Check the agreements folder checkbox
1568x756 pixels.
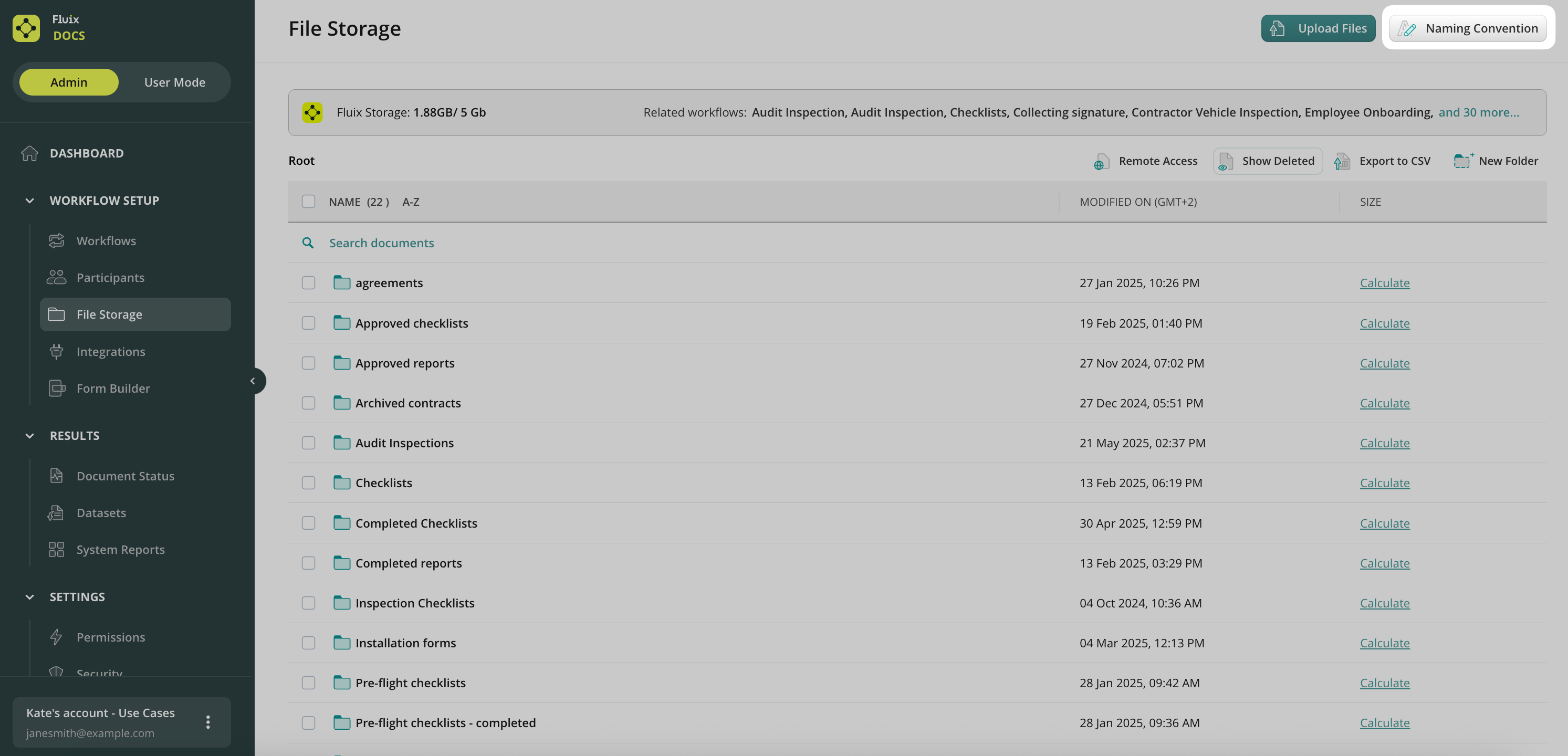tap(309, 283)
